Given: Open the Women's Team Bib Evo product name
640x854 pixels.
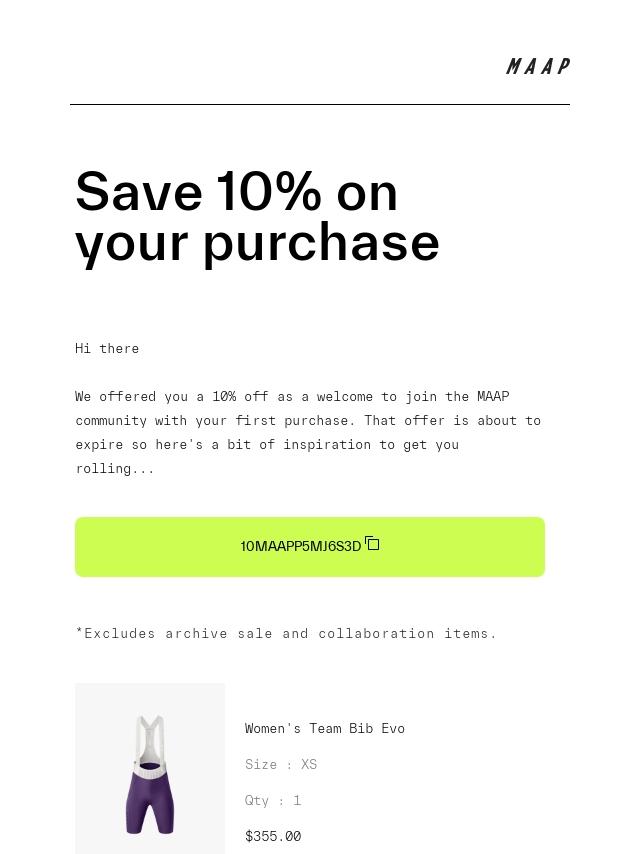Looking at the screenshot, I should tap(325, 729).
